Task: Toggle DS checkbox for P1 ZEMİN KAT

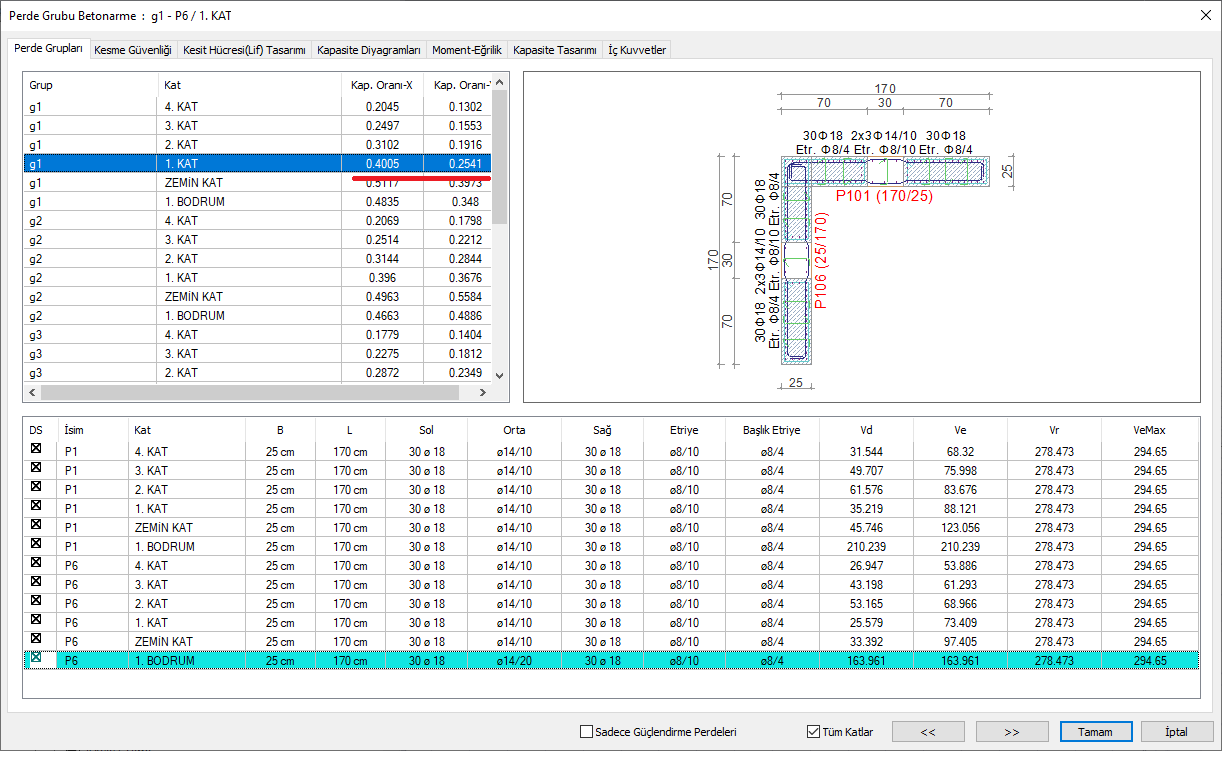Action: pos(36,527)
